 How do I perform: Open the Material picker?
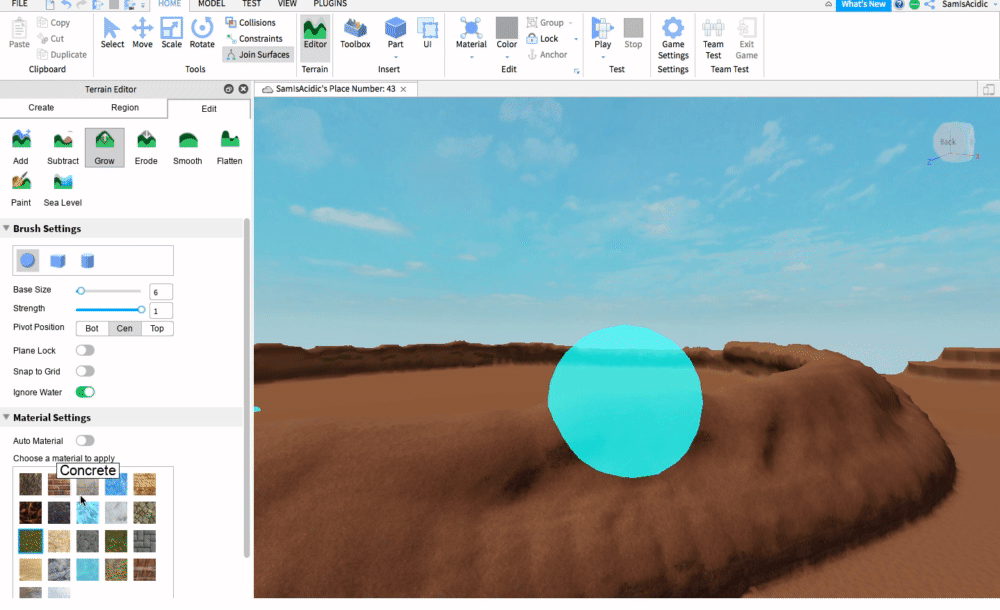[471, 33]
